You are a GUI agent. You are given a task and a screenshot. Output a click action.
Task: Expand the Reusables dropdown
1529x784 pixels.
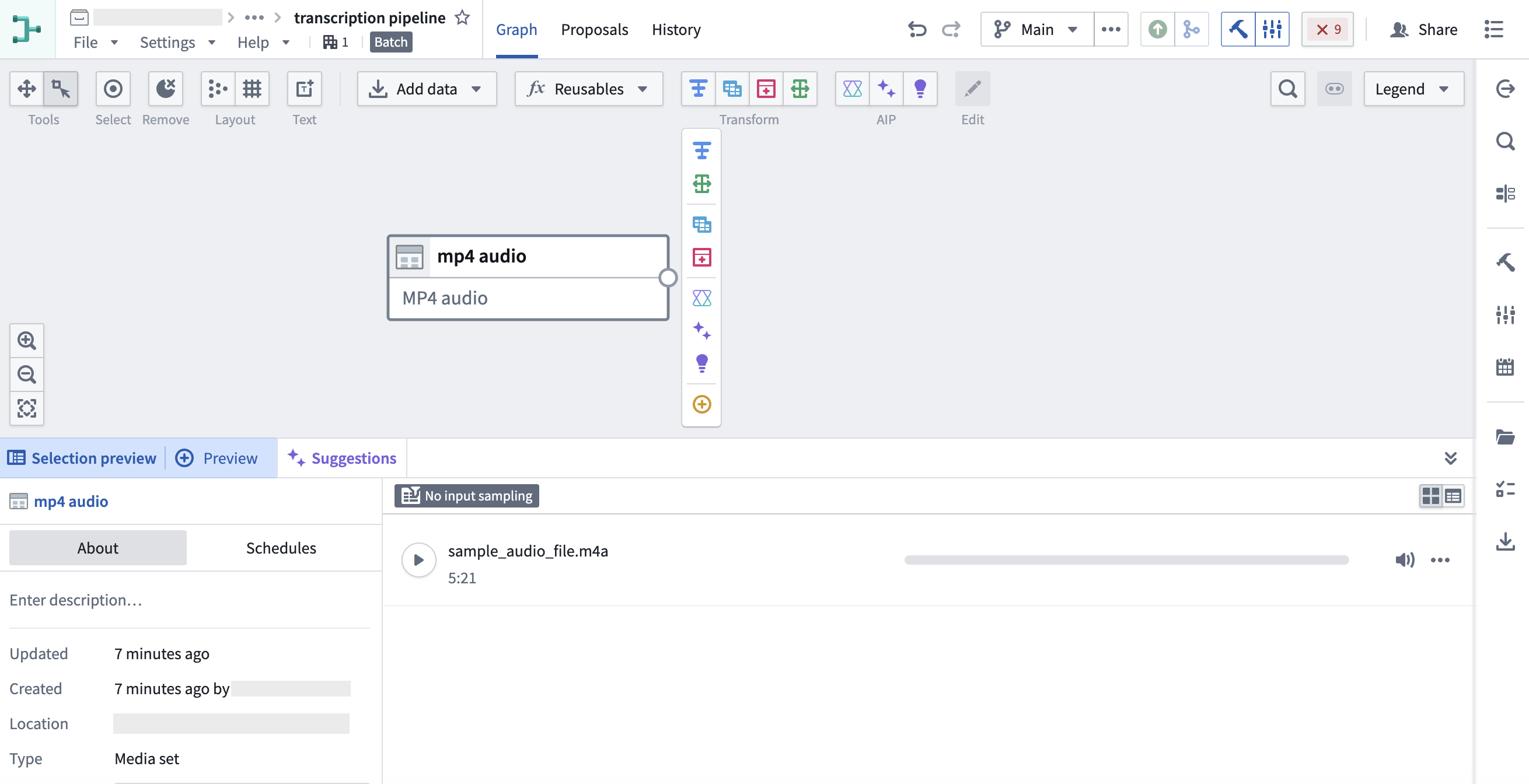(589, 89)
